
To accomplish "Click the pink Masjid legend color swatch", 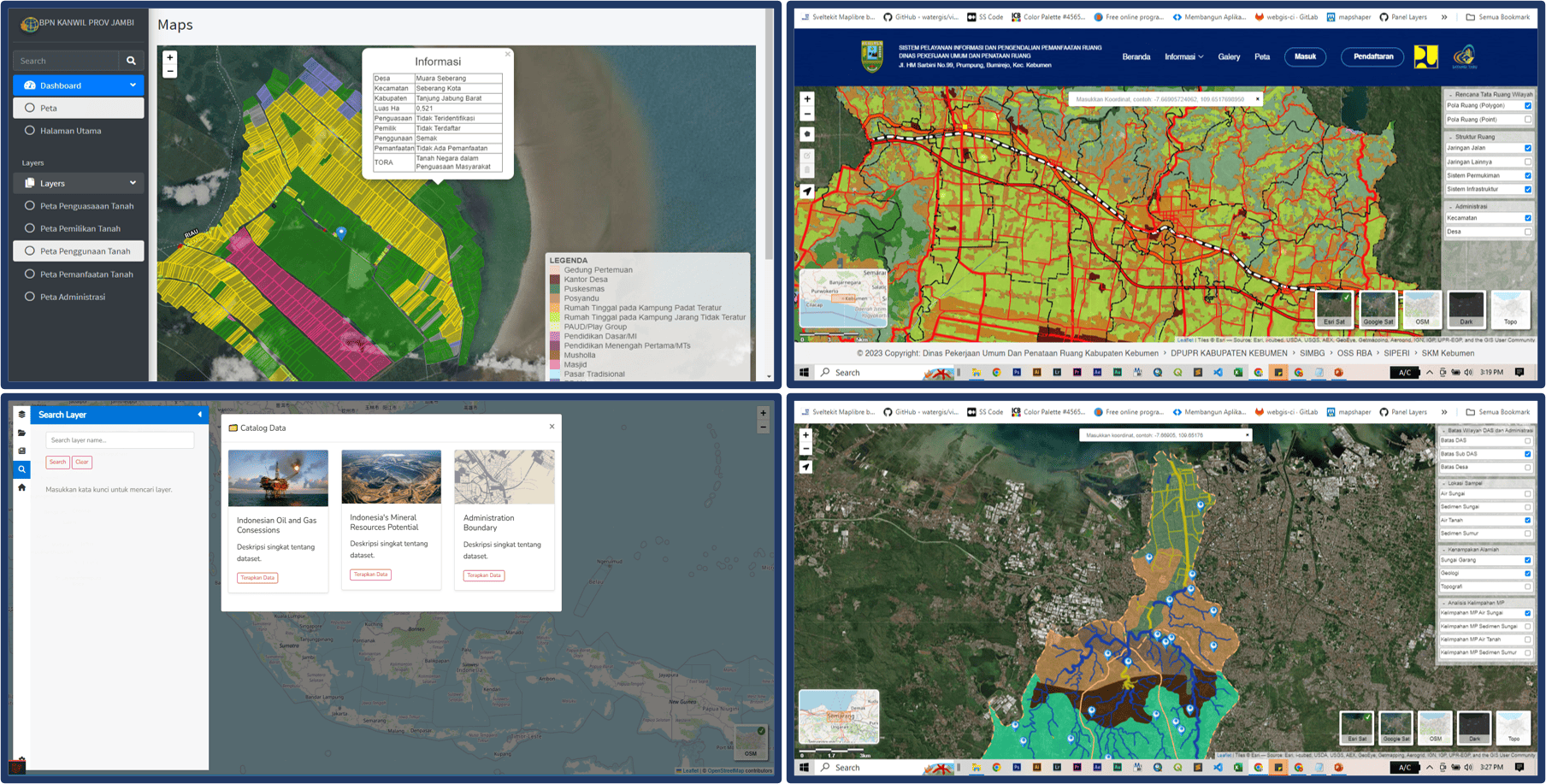I will point(555,365).
